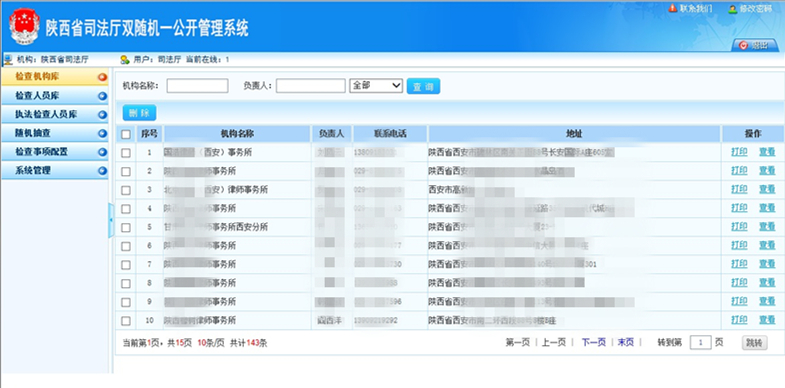Viewport: 785px width, 388px height.
Task: Click the 用户 user icon in status bar
Action: [125, 60]
